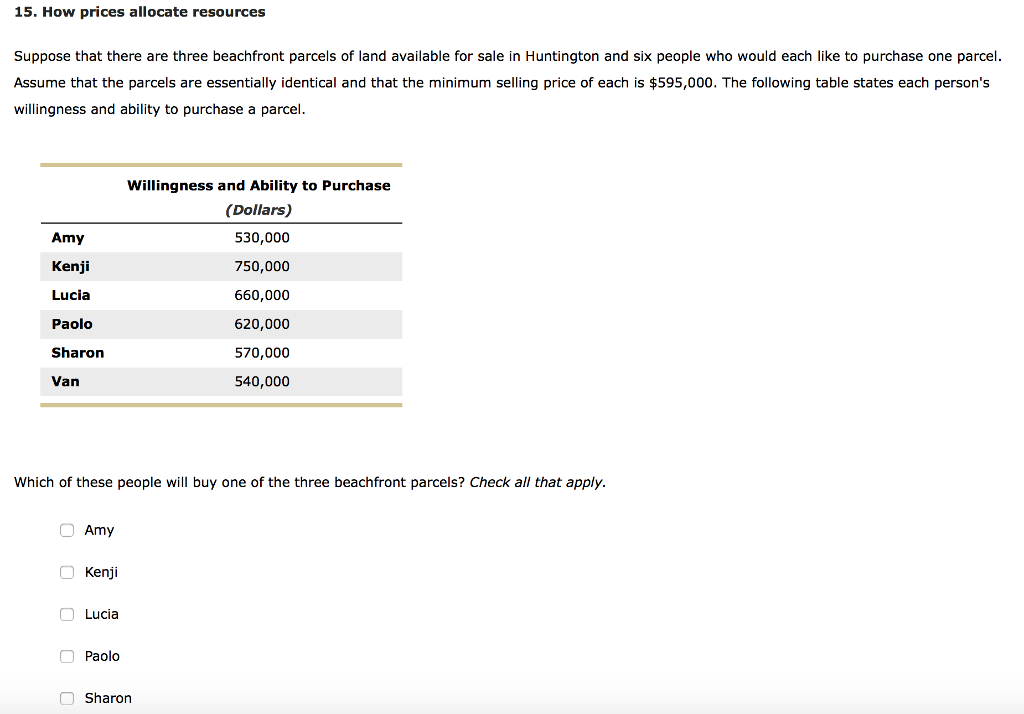Click the 'Check all that apply' instruction text
1024x714 pixels.
point(537,482)
